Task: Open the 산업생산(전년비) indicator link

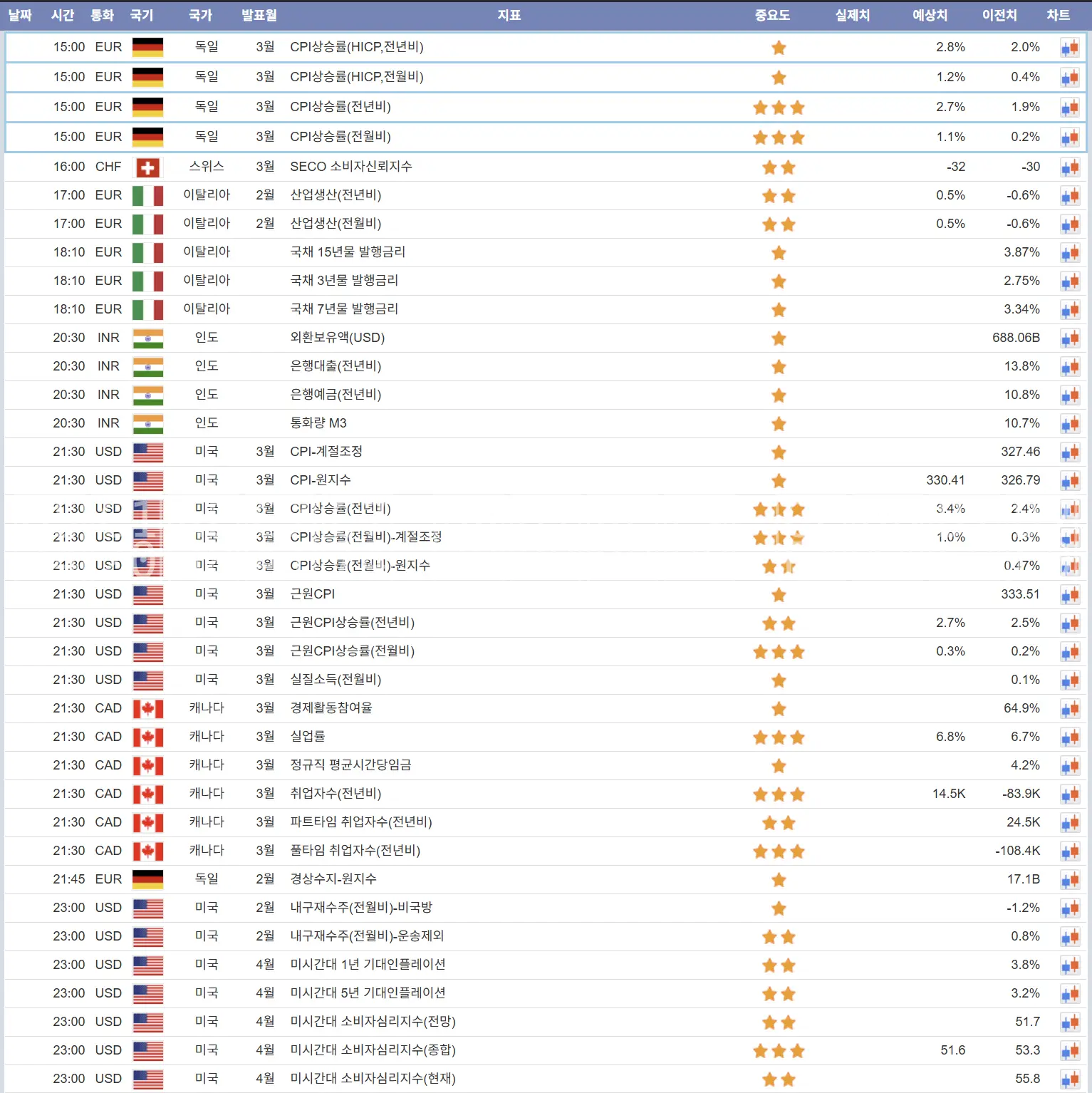Action: point(336,195)
